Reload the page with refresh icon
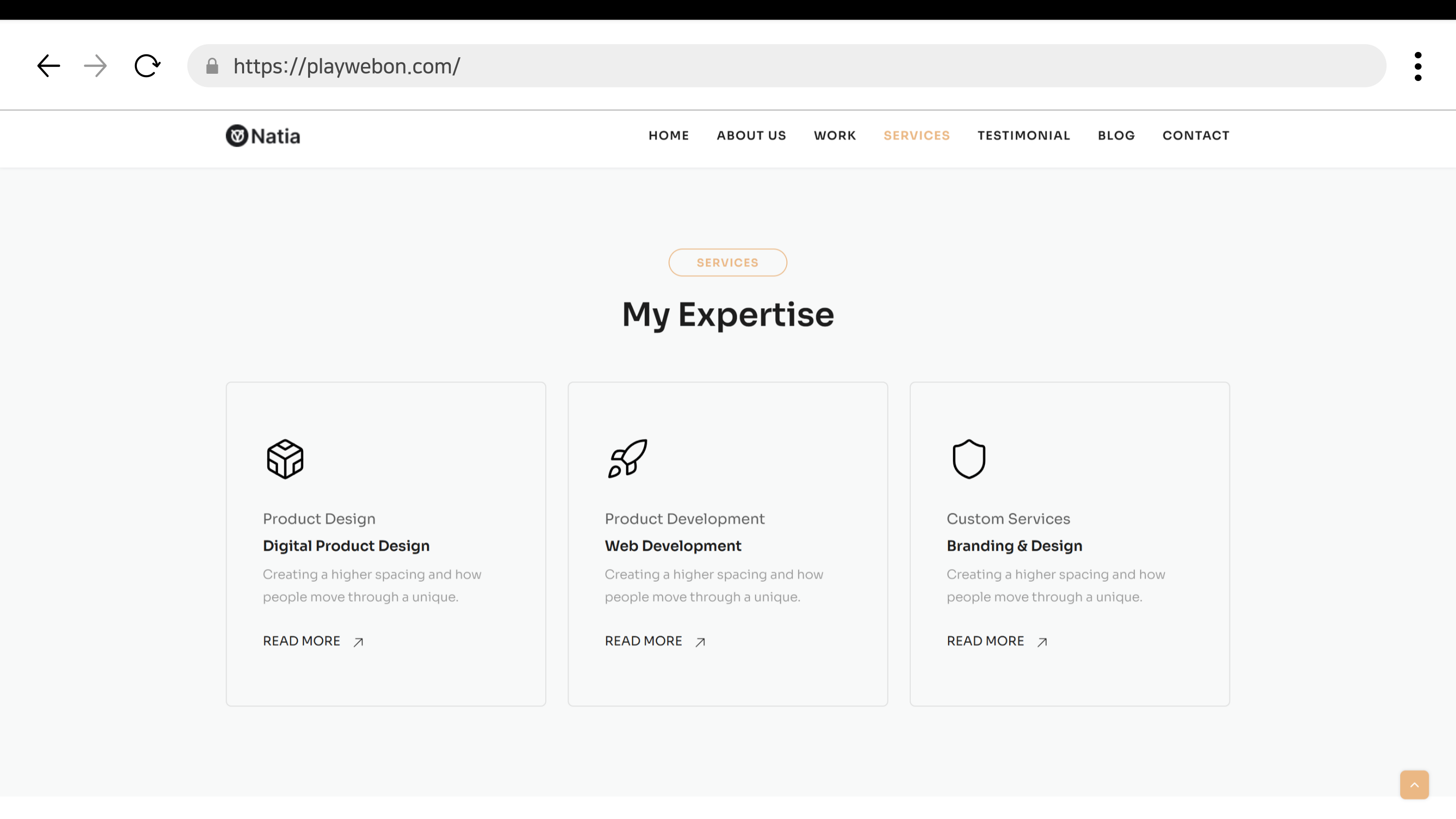 coord(147,66)
